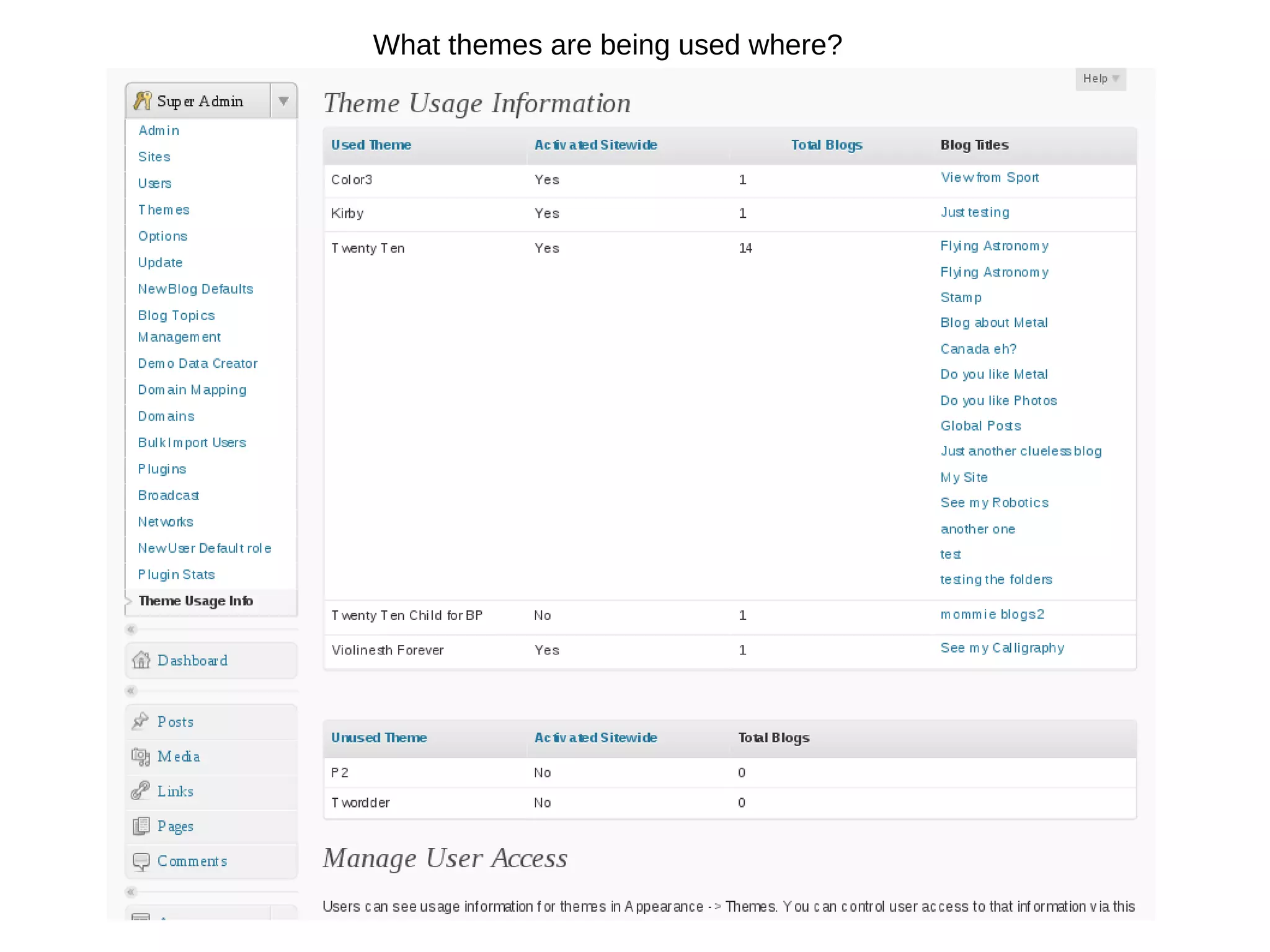The image size is (1270, 952).
Task: Open the Stamp blog link
Action: pos(961,298)
